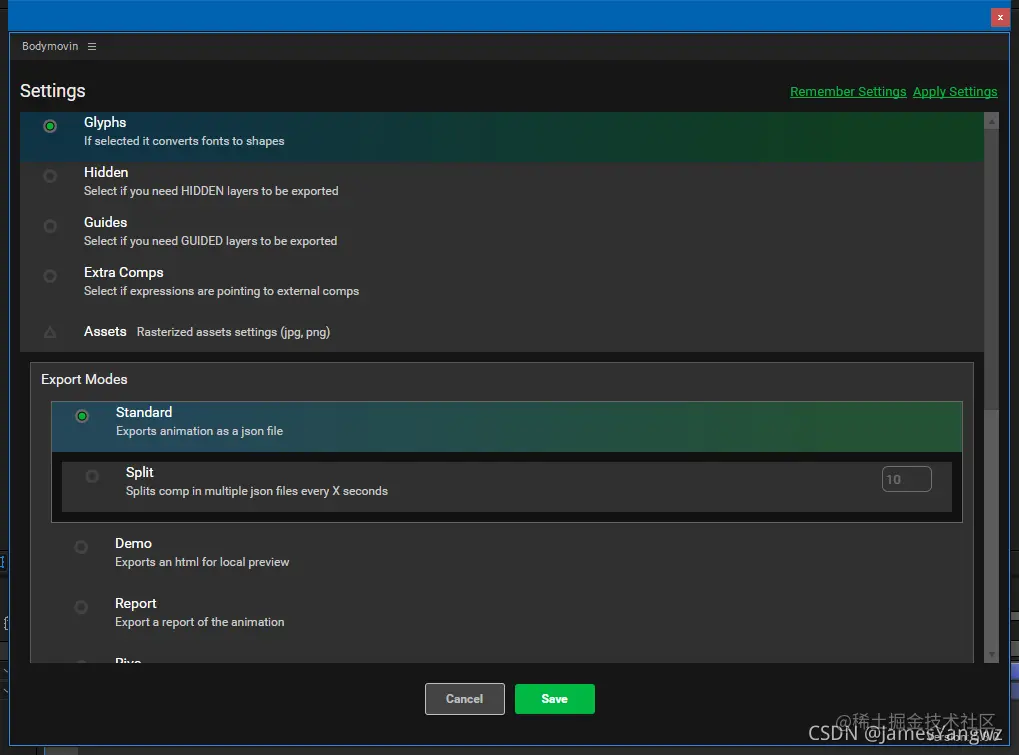
Task: Enable the Hidden layers option
Action: click(x=50, y=176)
